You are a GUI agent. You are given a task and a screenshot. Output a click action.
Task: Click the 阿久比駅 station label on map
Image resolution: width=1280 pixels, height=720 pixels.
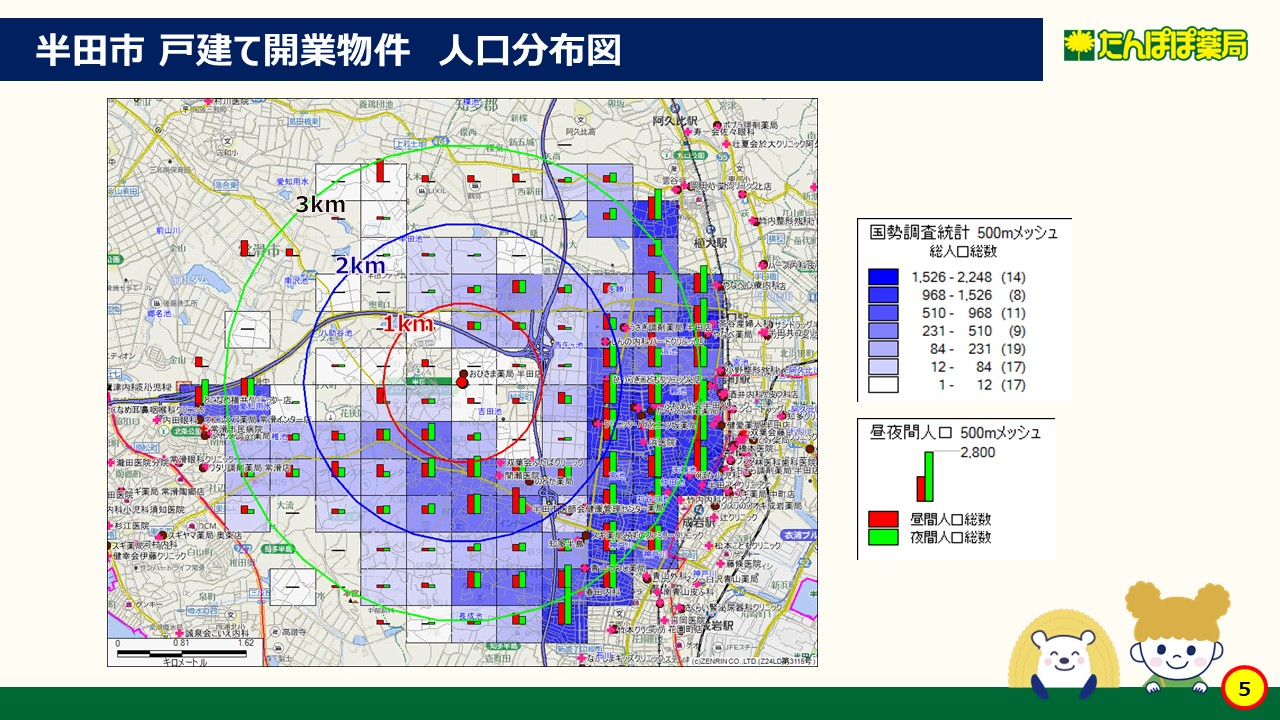[x=673, y=121]
